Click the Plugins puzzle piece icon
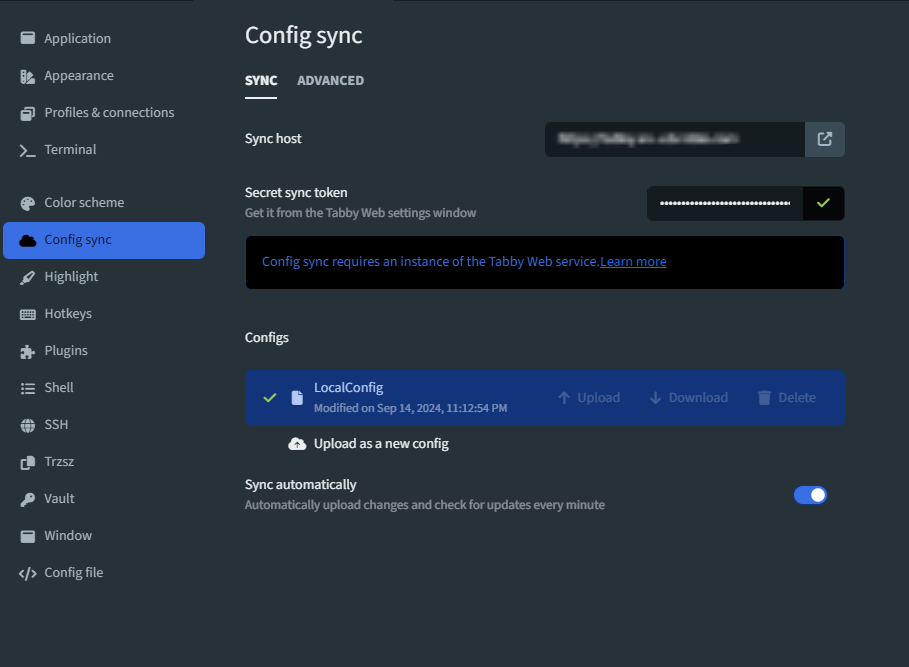909x667 pixels. click(27, 351)
